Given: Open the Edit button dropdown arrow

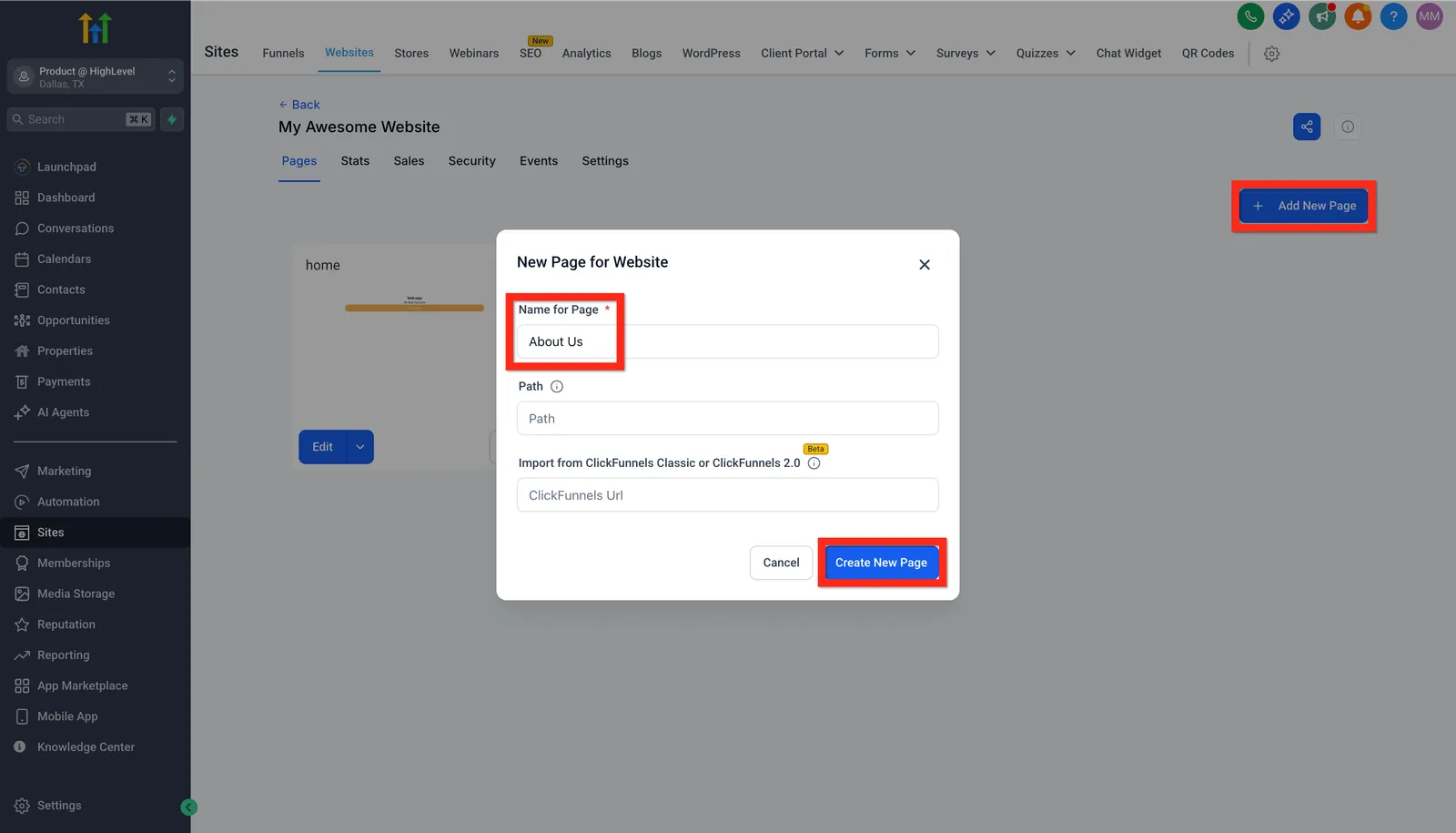Looking at the screenshot, I should tap(360, 447).
